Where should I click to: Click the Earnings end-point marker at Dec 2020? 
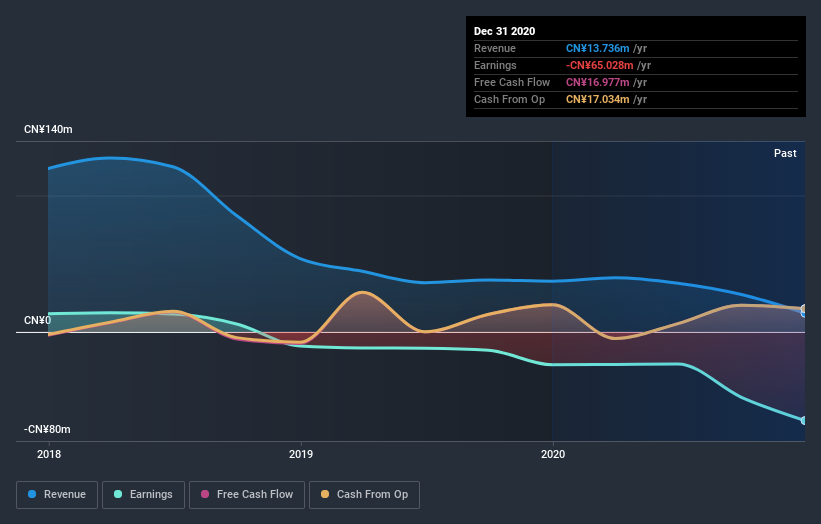coord(804,420)
